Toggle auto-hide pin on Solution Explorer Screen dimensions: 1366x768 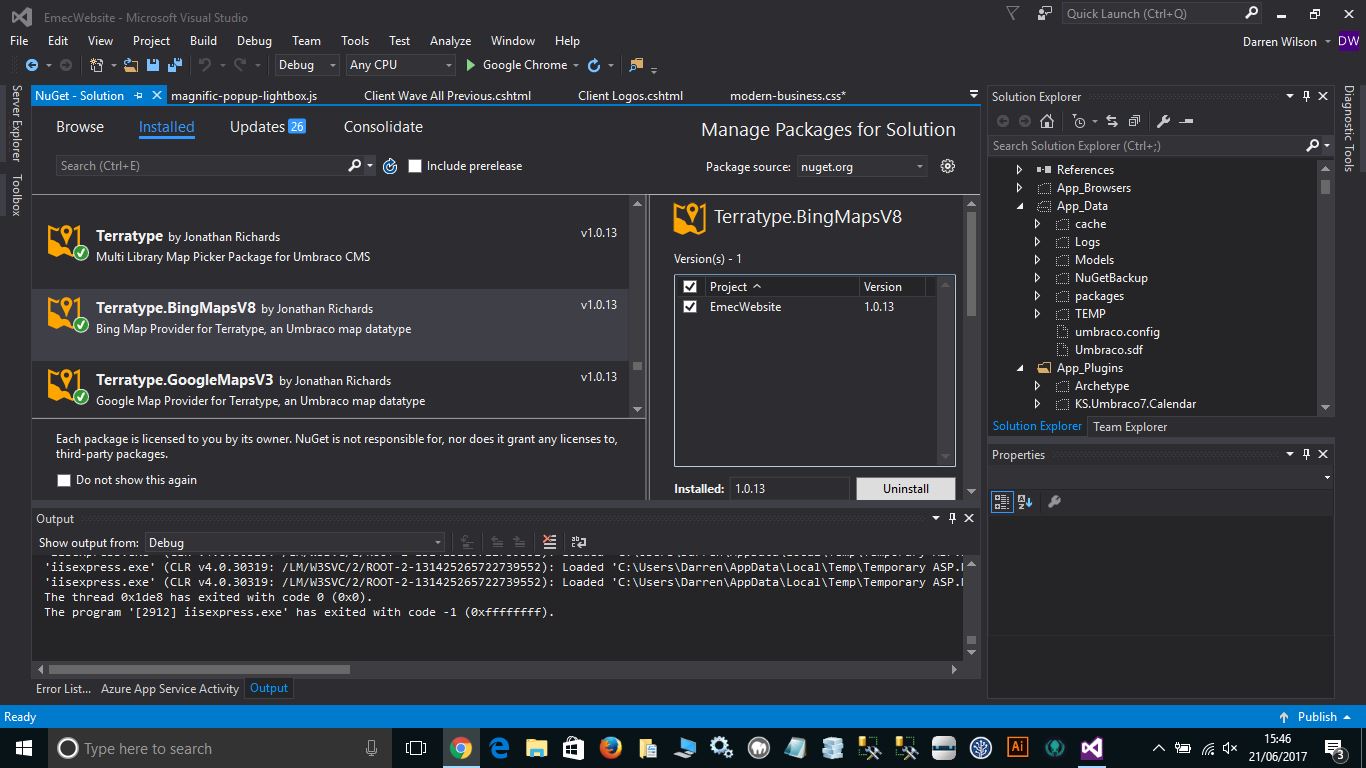coord(1305,96)
